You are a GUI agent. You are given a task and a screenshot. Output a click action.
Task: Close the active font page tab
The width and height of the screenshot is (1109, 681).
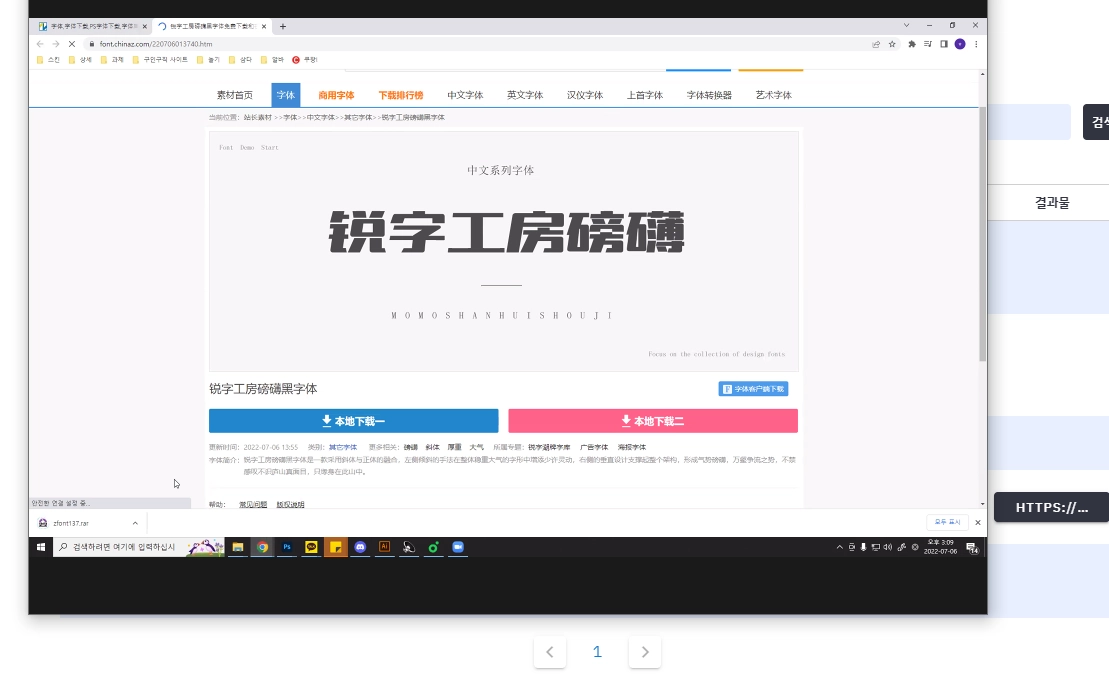264,26
